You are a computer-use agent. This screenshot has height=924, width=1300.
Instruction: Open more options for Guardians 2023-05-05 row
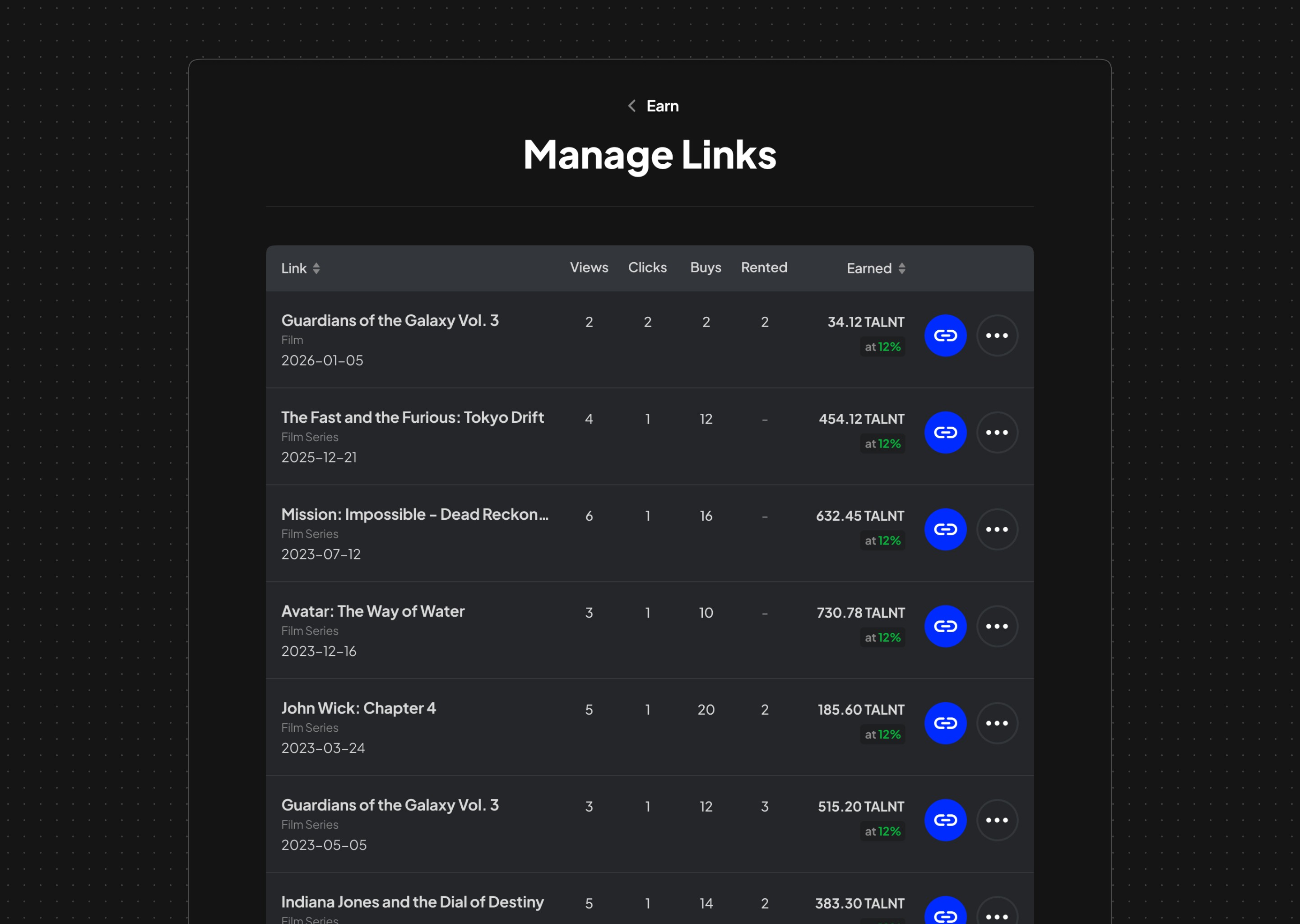[x=997, y=820]
